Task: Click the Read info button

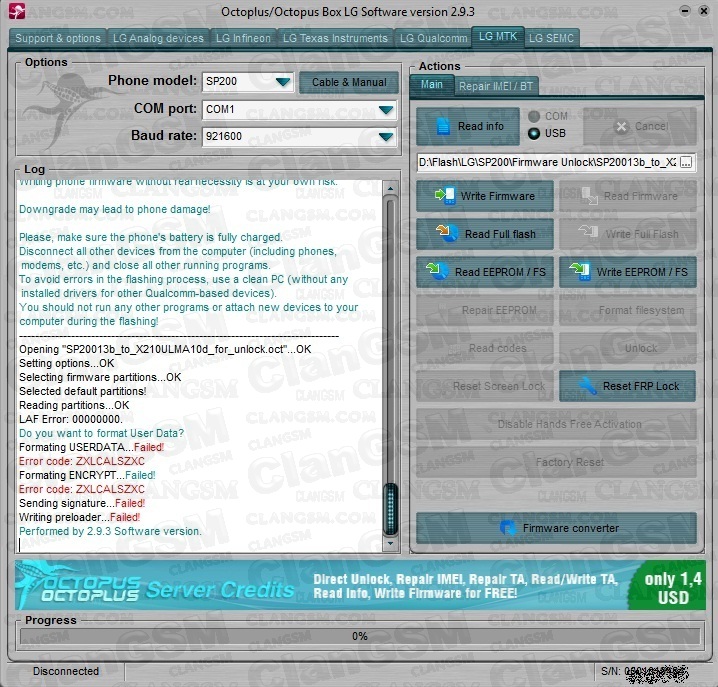Action: click(x=468, y=126)
